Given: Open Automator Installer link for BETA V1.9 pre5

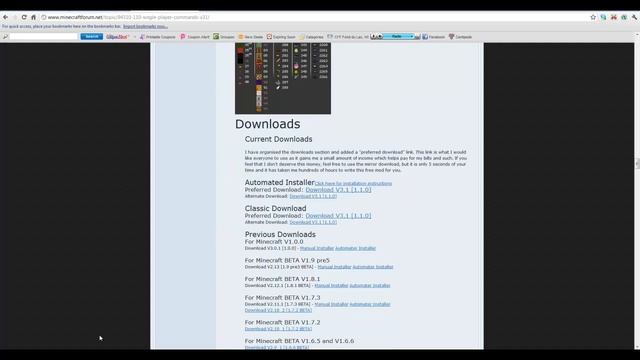Looking at the screenshot, I should tap(373, 267).
